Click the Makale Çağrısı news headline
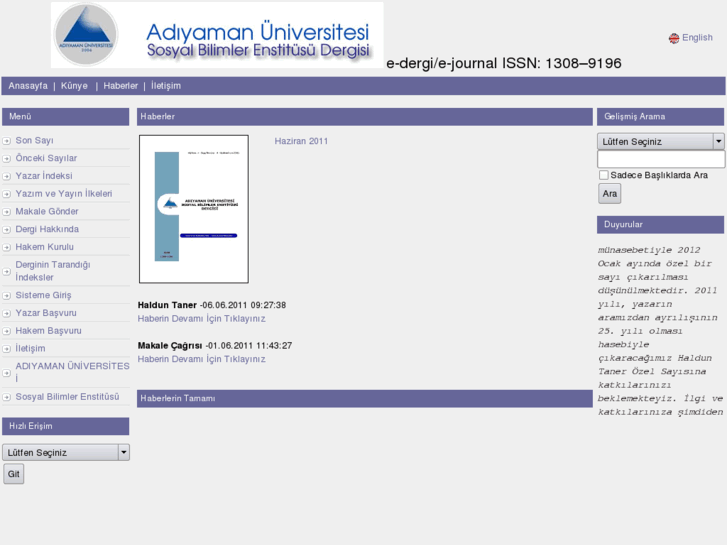 point(170,346)
